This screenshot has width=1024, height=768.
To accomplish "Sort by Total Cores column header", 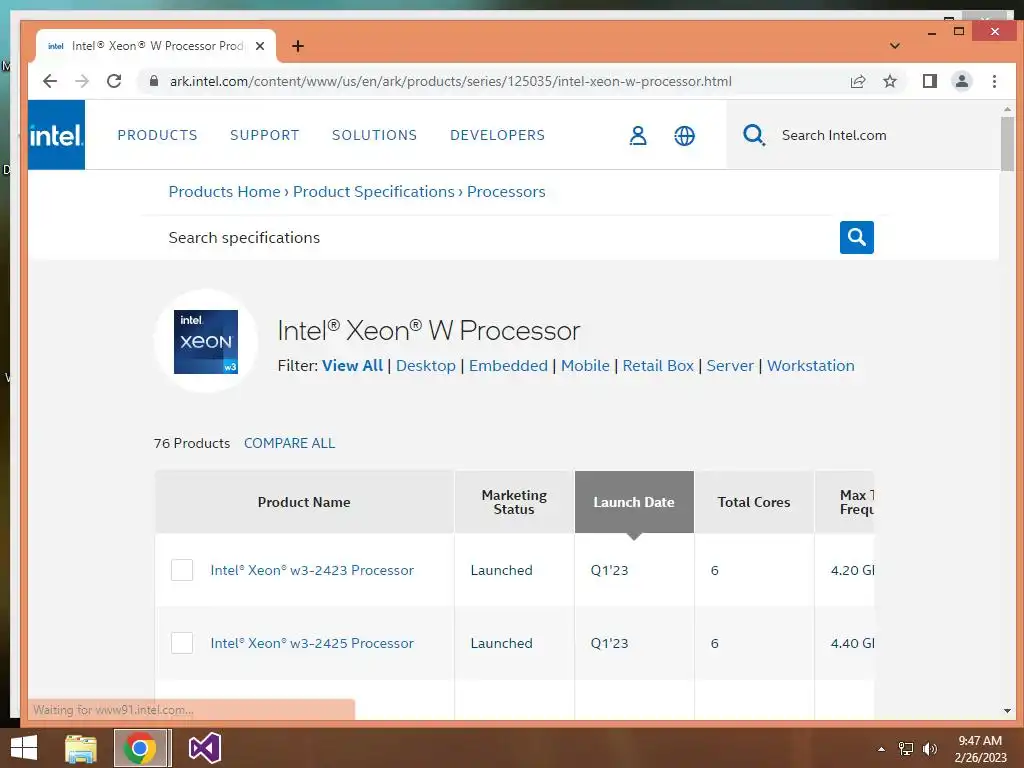I will [x=754, y=502].
